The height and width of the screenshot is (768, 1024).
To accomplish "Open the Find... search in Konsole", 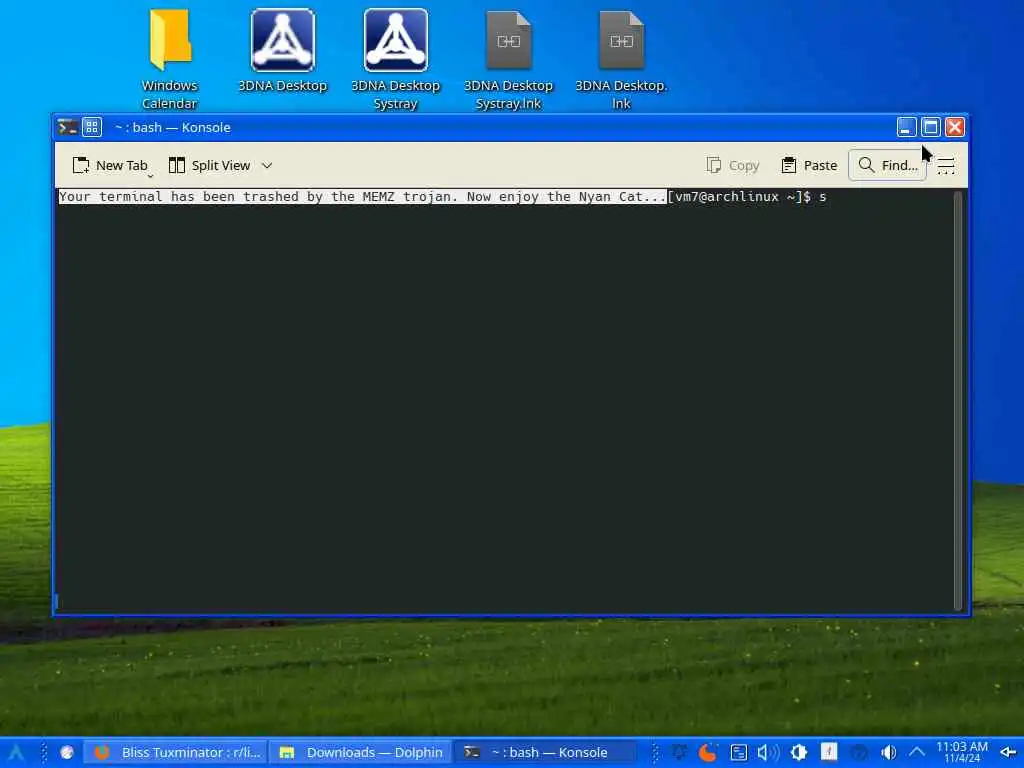I will tap(888, 165).
